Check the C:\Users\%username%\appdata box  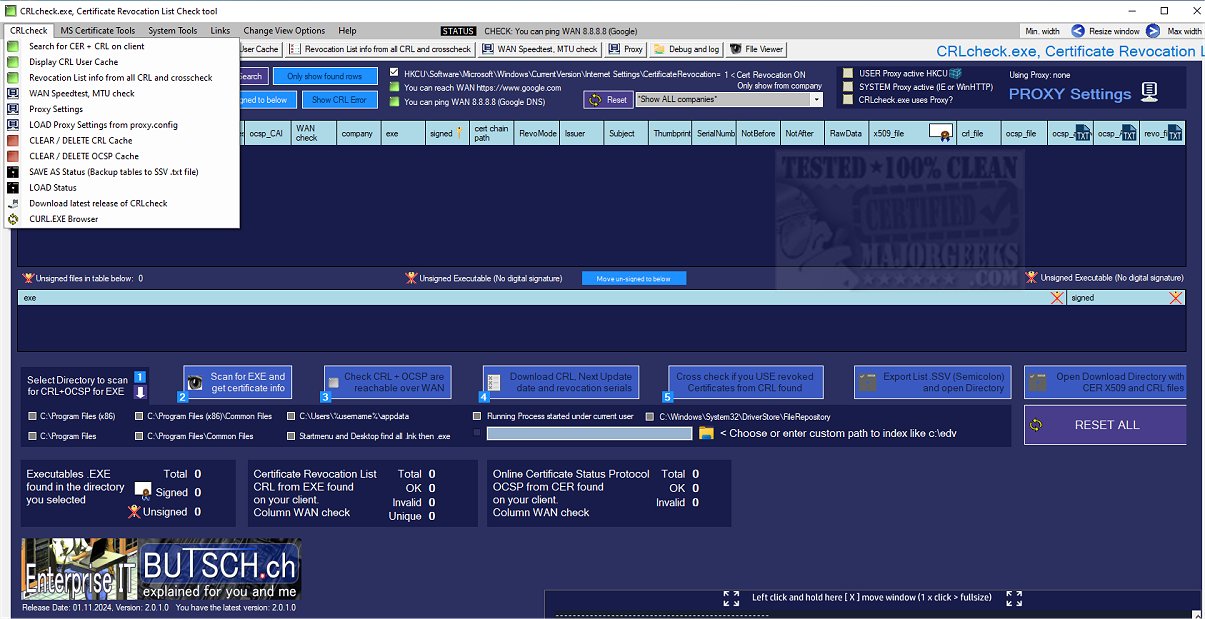(291, 416)
